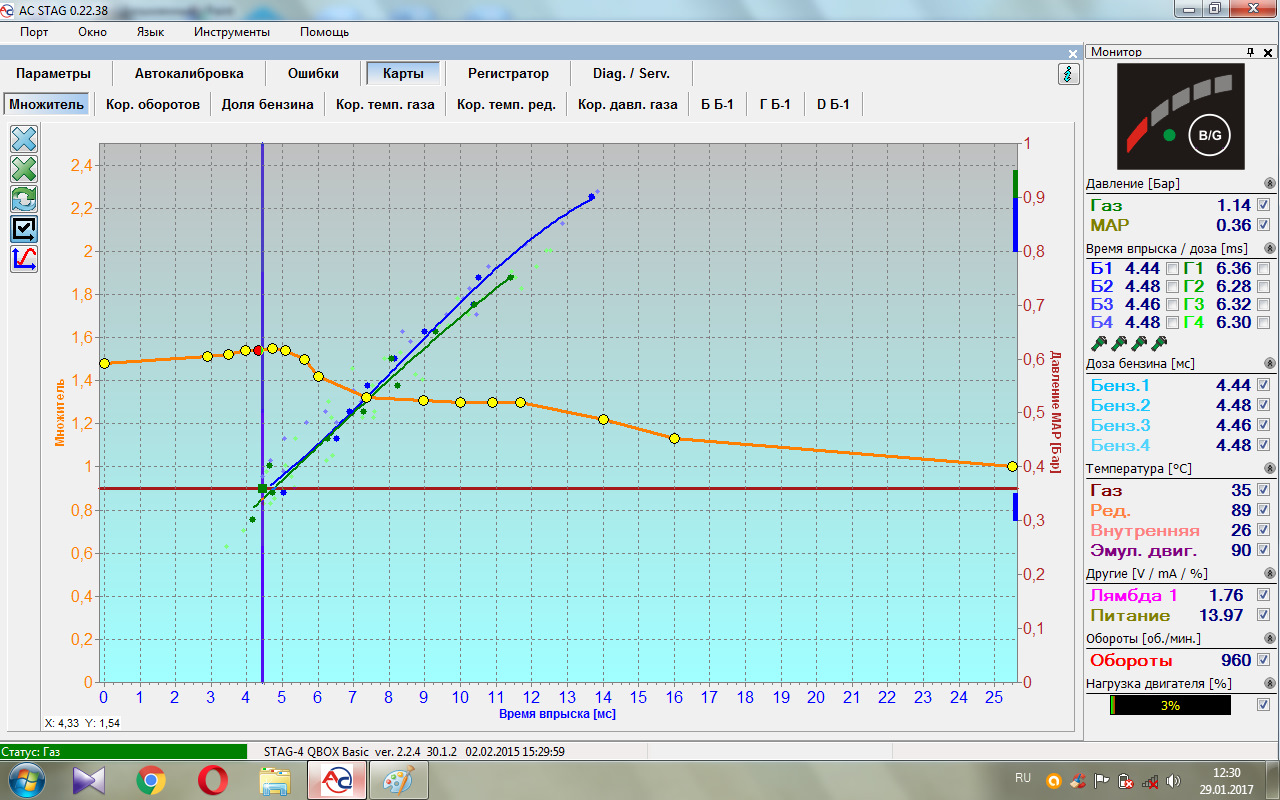The width and height of the screenshot is (1280, 800).
Task: Click the second green injector icon
Action: point(1119,342)
